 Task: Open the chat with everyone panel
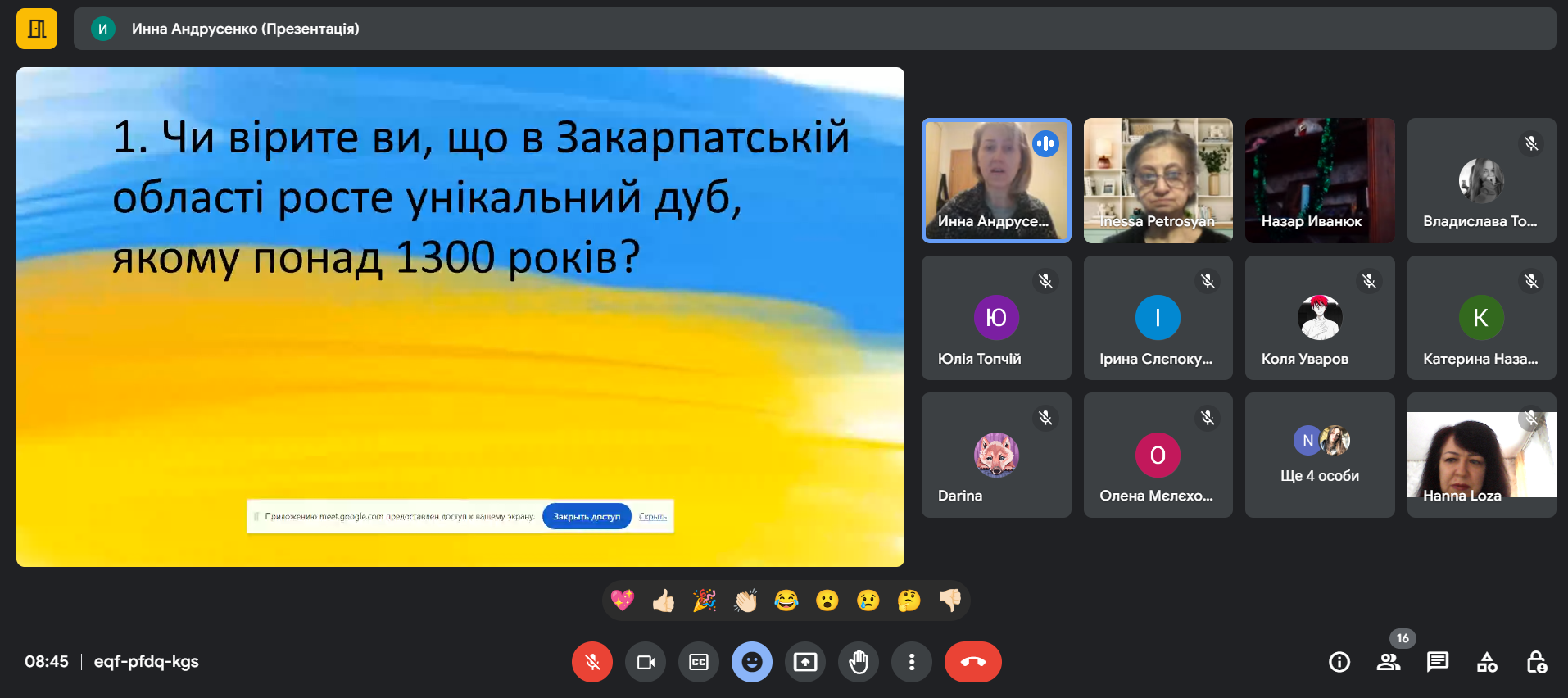pos(1438,662)
